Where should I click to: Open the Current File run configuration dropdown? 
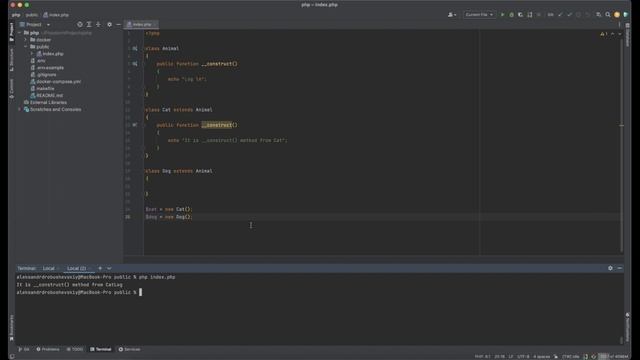(x=479, y=15)
